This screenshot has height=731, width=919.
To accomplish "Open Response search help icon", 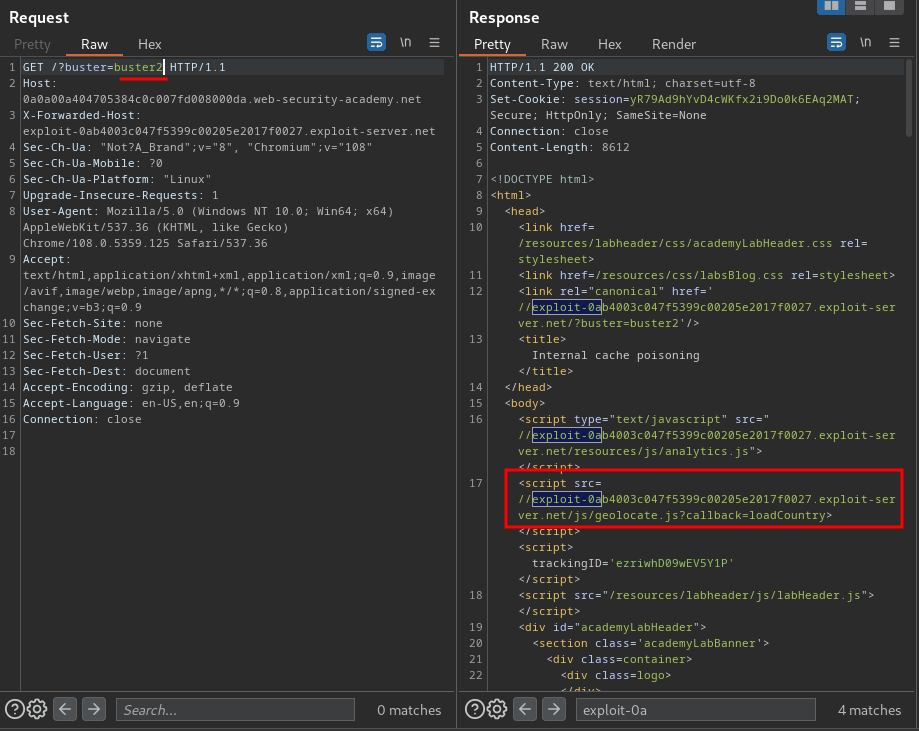I will (x=475, y=709).
